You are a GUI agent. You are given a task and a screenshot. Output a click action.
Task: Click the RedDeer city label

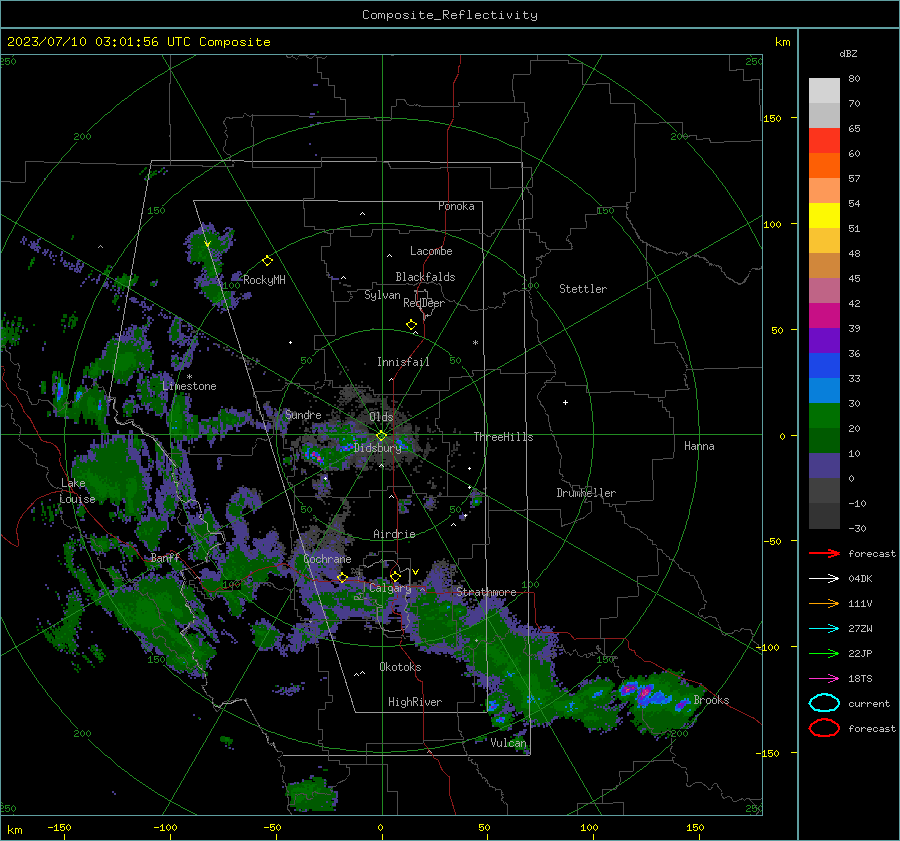pos(424,303)
